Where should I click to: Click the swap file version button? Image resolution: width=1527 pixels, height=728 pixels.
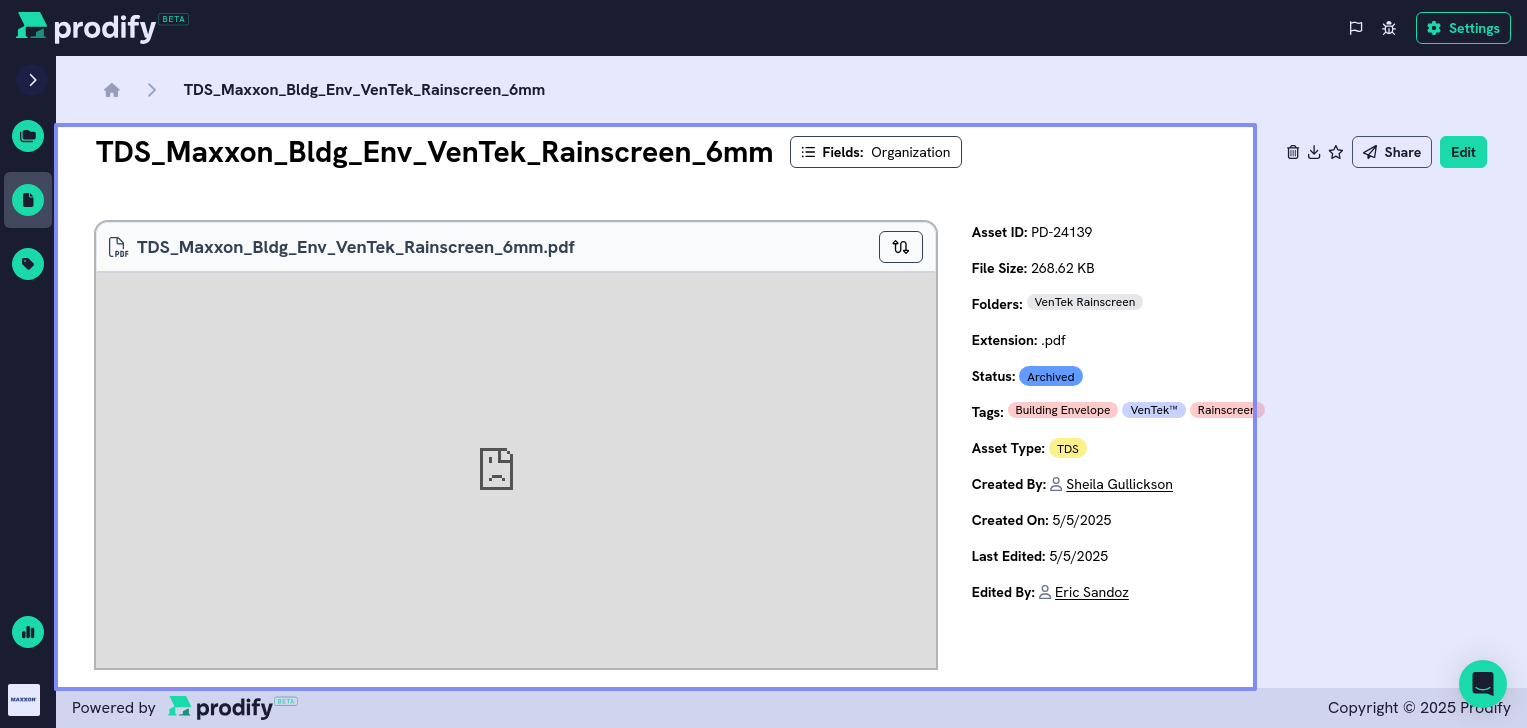pyautogui.click(x=900, y=247)
